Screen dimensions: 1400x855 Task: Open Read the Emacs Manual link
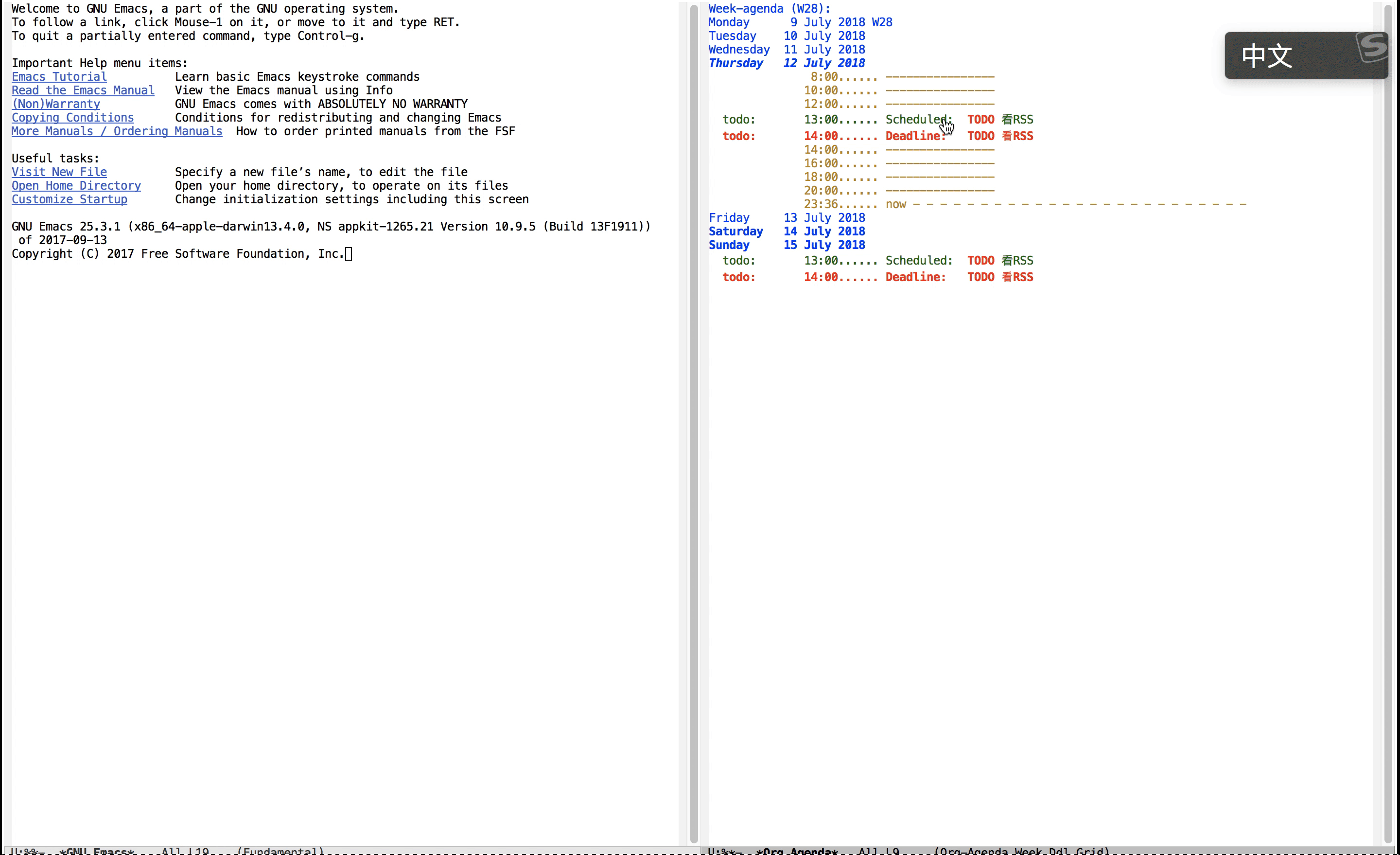pyautogui.click(x=83, y=90)
